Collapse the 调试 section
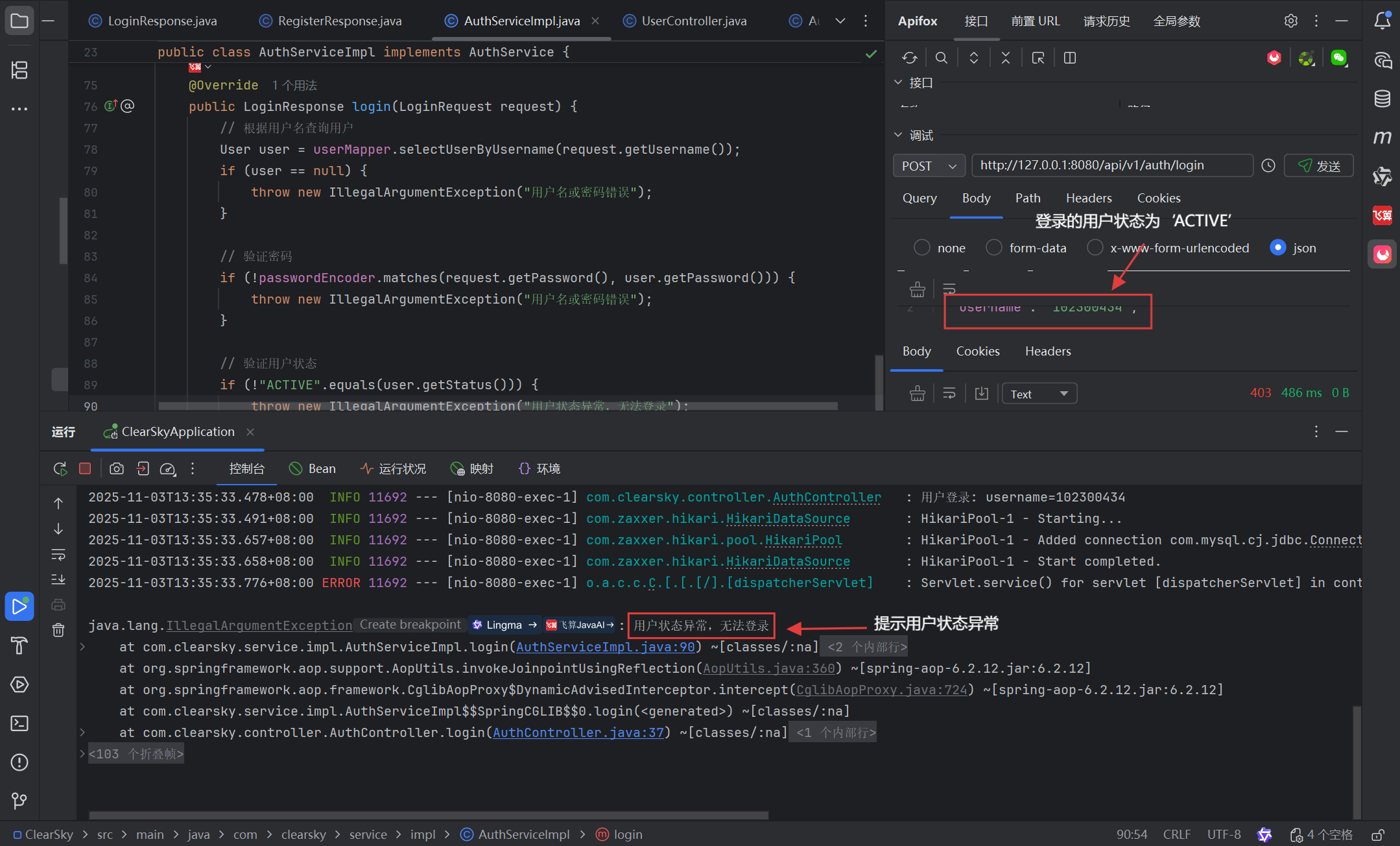 point(898,135)
